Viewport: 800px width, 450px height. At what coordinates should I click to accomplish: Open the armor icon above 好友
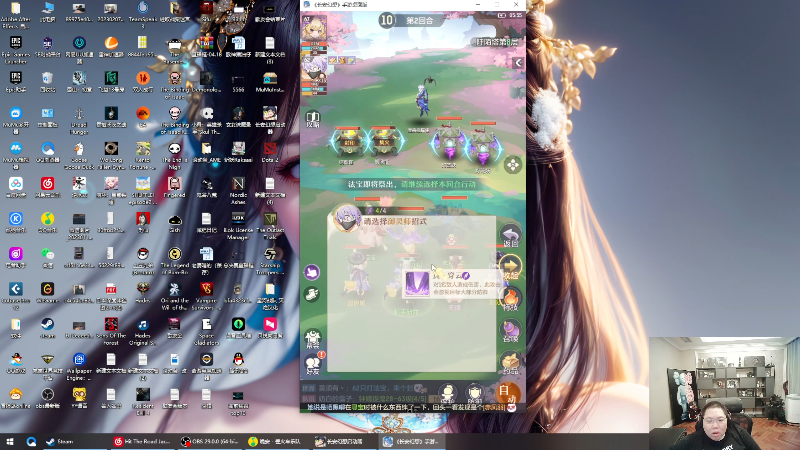click(x=312, y=339)
